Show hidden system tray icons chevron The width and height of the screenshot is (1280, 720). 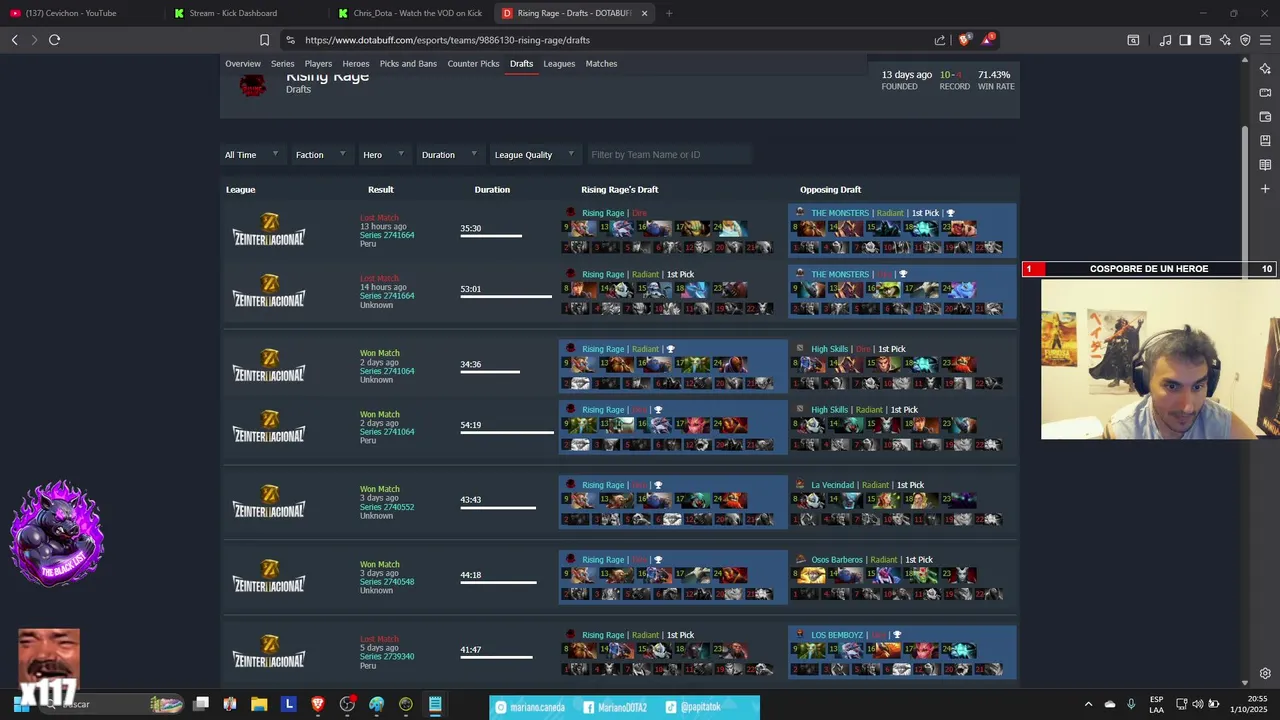1088,704
